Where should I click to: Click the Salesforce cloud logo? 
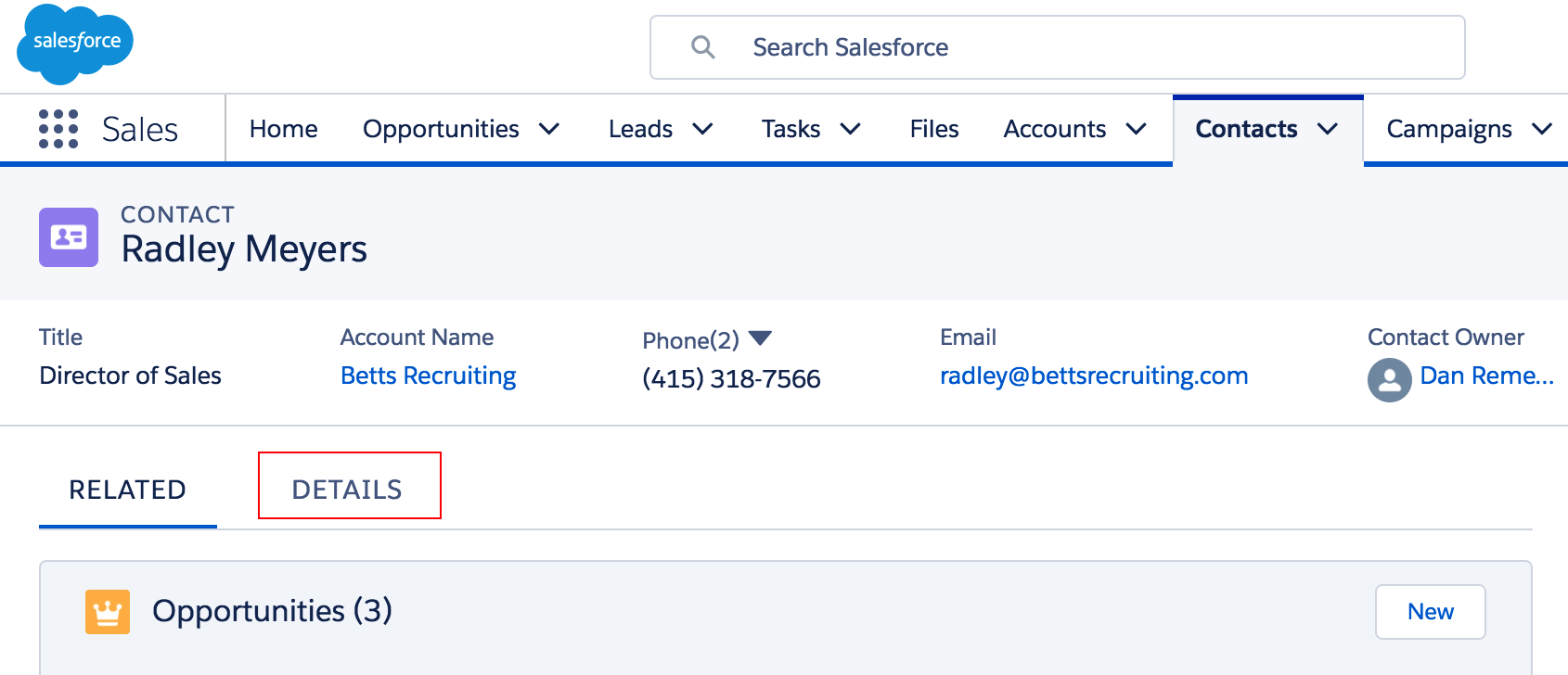[75, 43]
